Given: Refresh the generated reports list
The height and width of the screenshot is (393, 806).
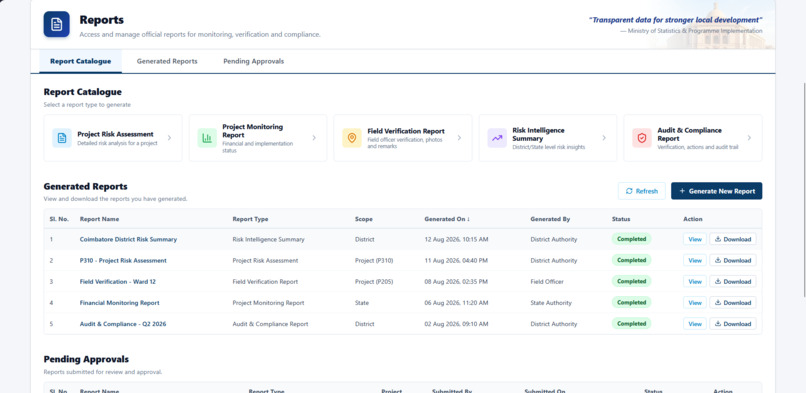Looking at the screenshot, I should click(x=642, y=191).
